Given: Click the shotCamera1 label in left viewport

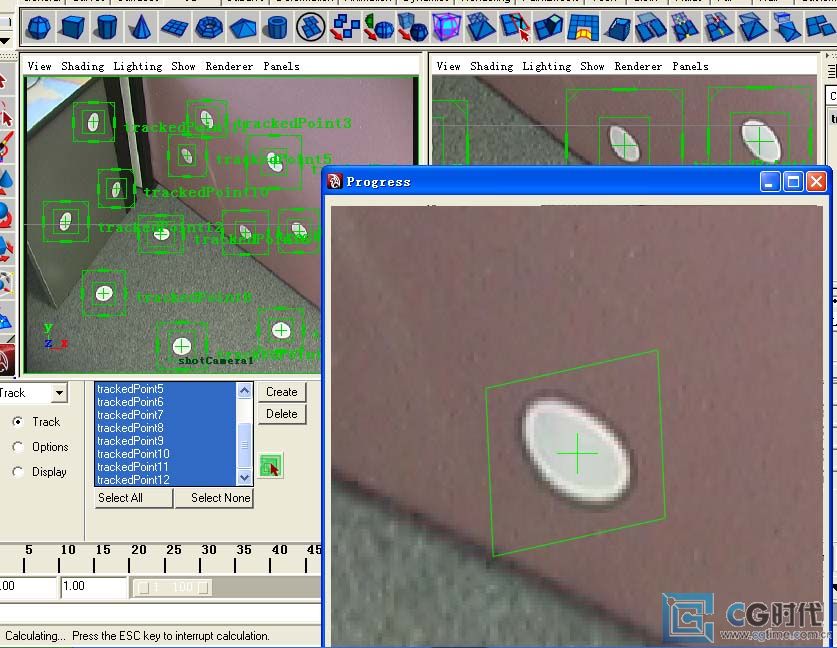Looking at the screenshot, I should tap(216, 361).
